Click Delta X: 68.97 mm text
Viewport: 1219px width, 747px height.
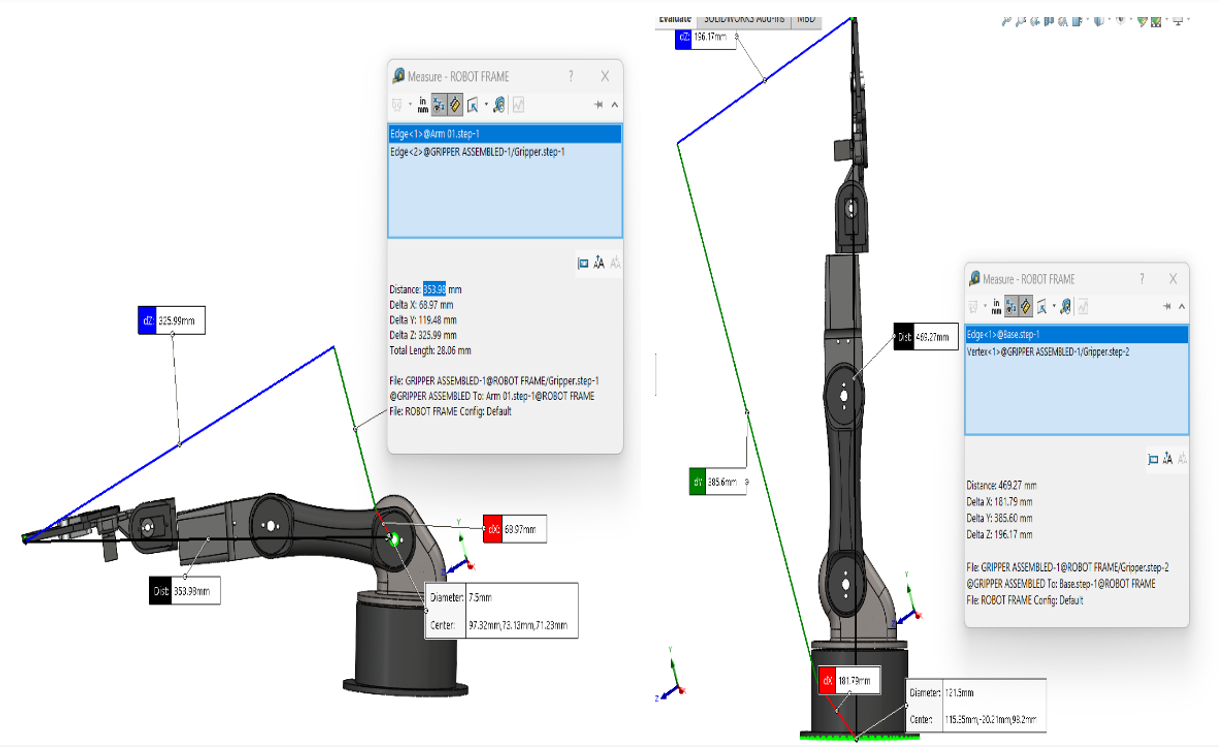421,305
